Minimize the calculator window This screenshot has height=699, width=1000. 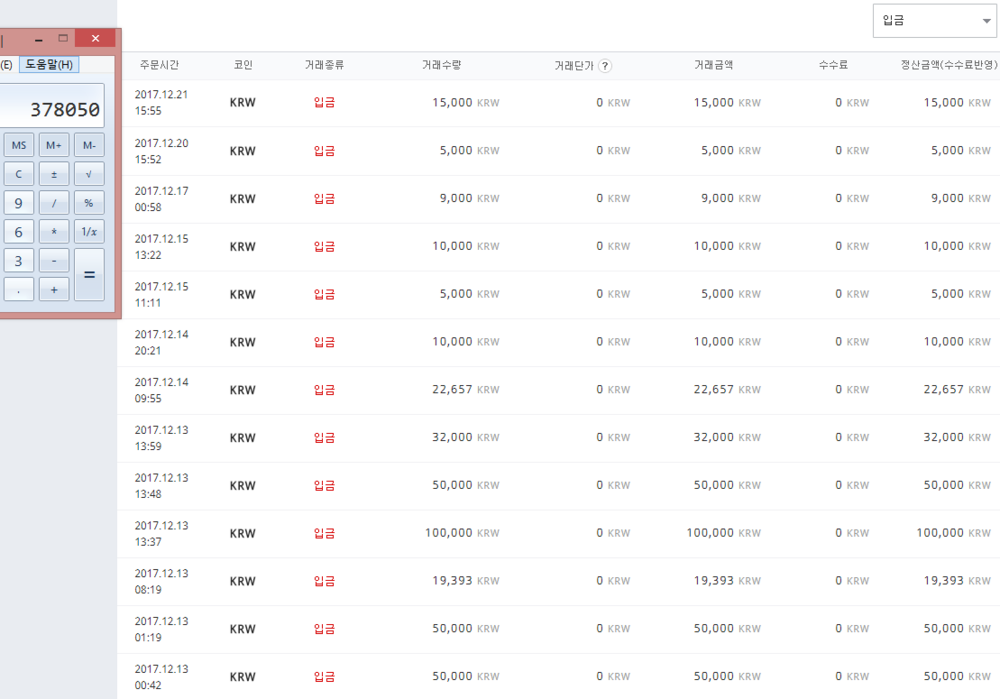point(38,39)
